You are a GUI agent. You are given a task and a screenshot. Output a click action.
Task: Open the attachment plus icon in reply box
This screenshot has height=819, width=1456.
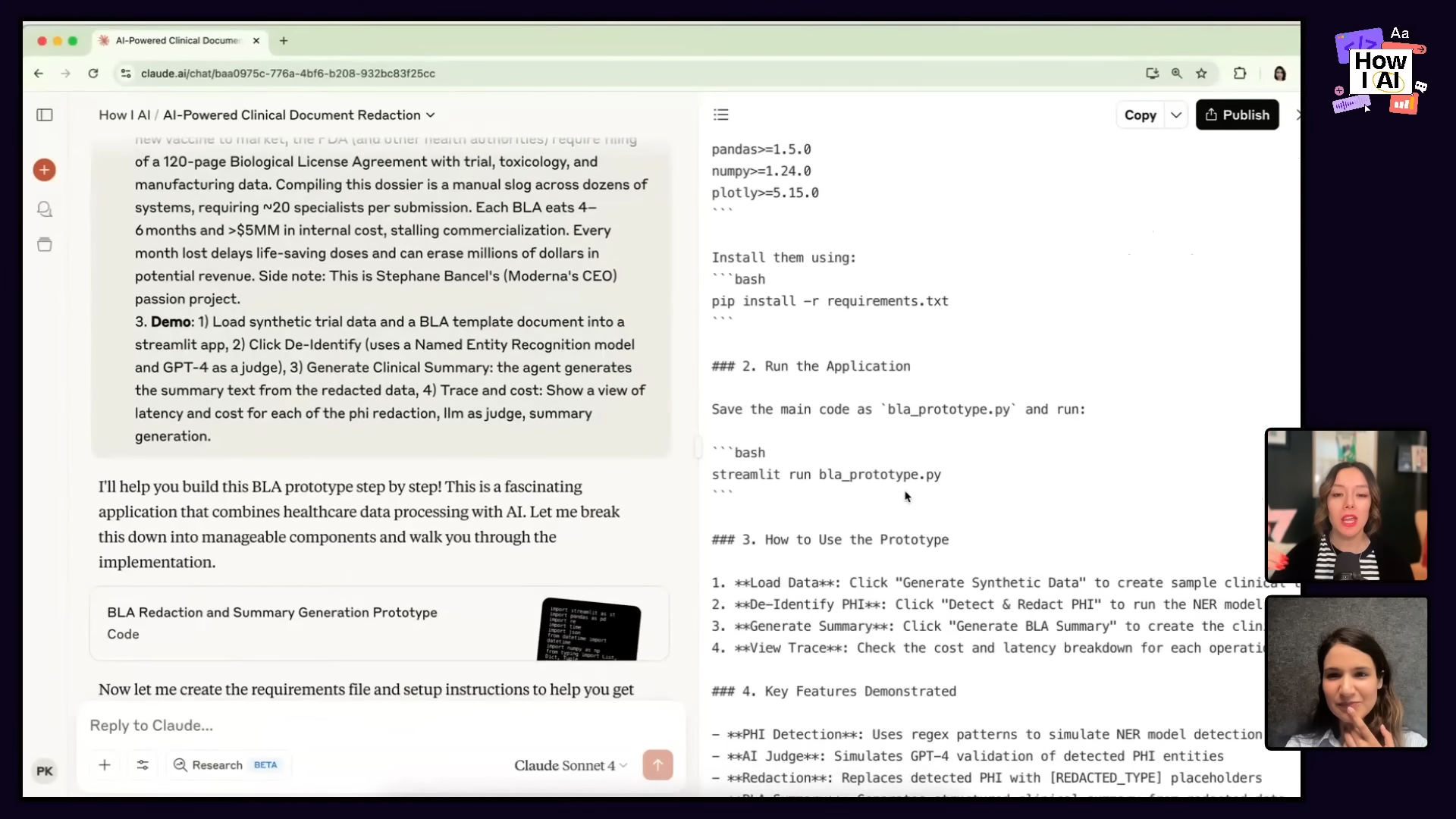105,764
